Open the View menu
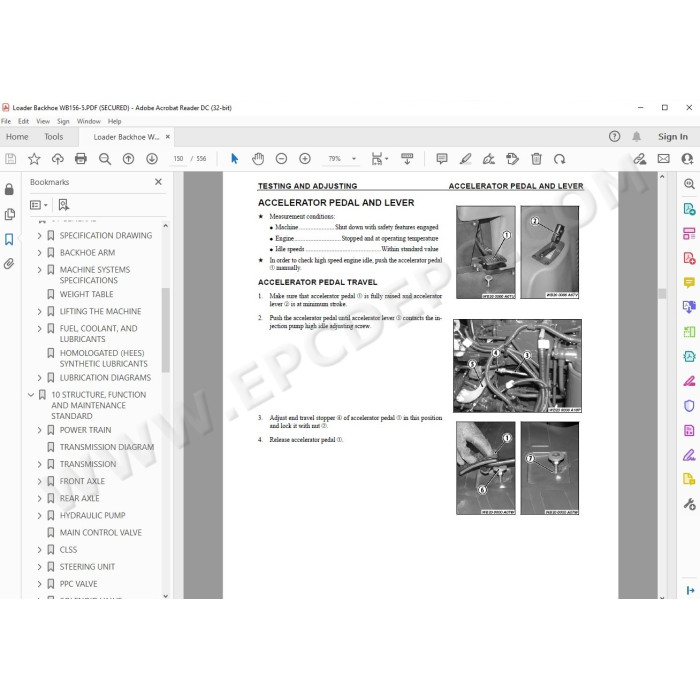The image size is (700, 700). pos(43,121)
